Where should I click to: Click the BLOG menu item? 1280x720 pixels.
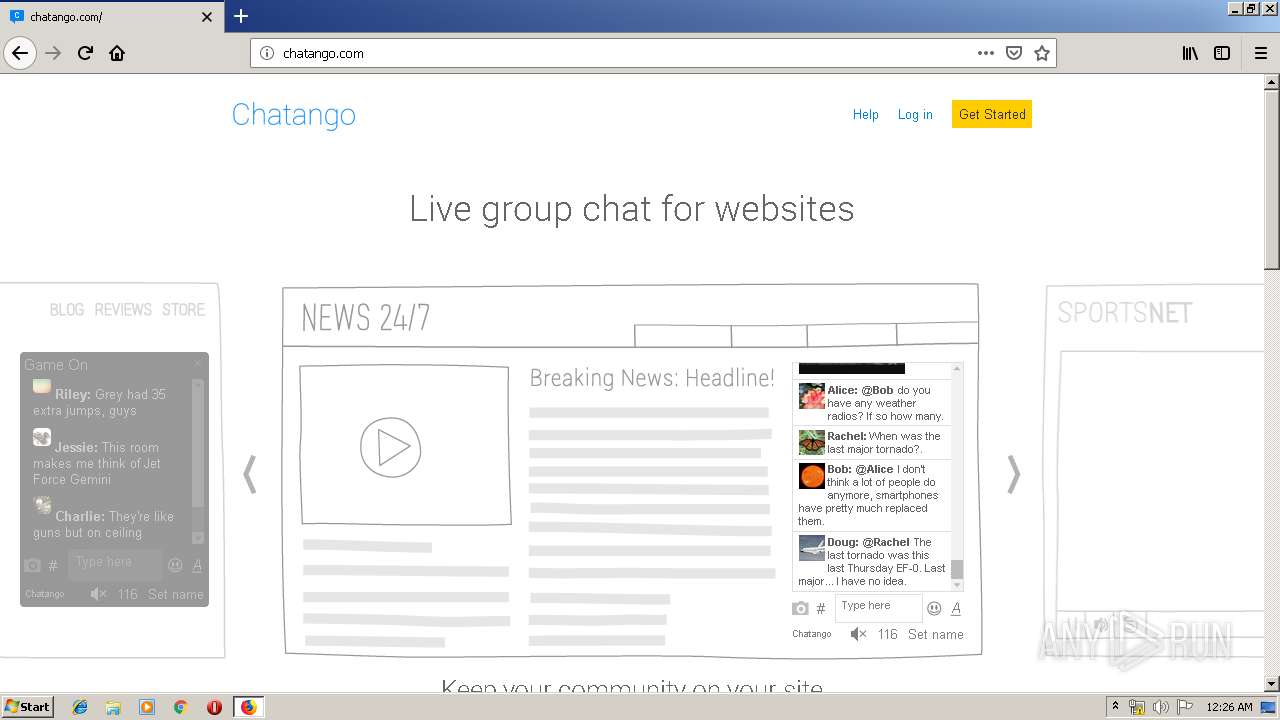coord(67,310)
